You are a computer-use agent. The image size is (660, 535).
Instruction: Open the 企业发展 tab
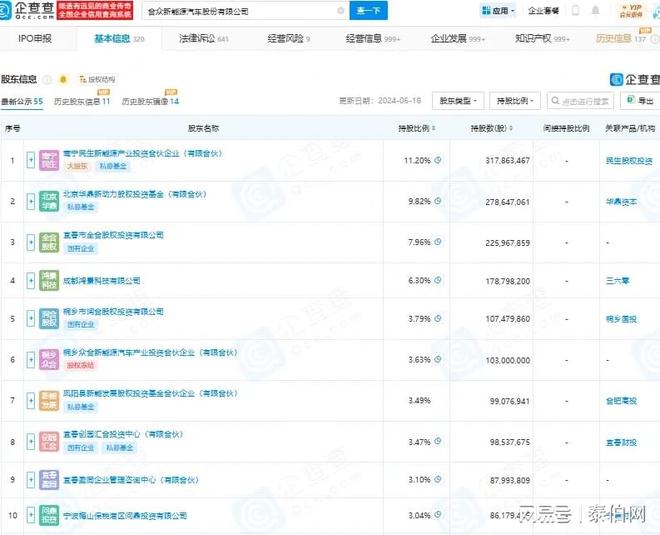tap(458, 39)
